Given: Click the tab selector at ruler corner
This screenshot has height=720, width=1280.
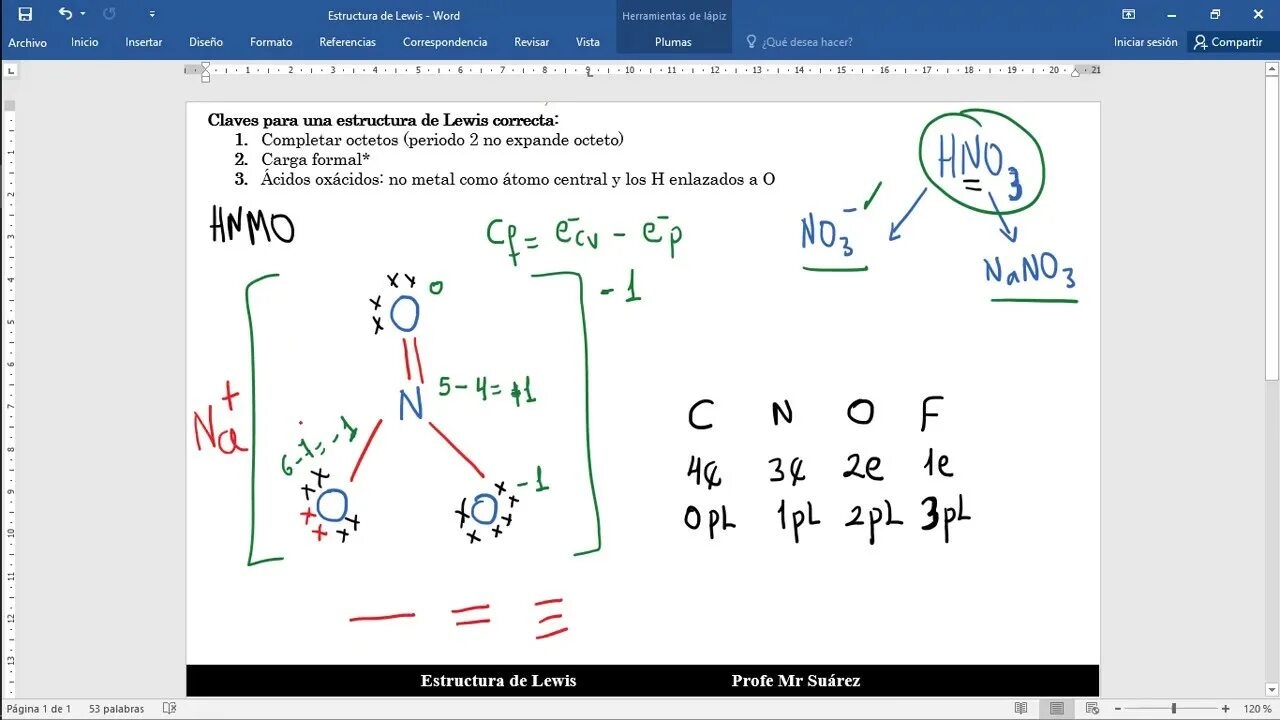Looking at the screenshot, I should [x=11, y=71].
